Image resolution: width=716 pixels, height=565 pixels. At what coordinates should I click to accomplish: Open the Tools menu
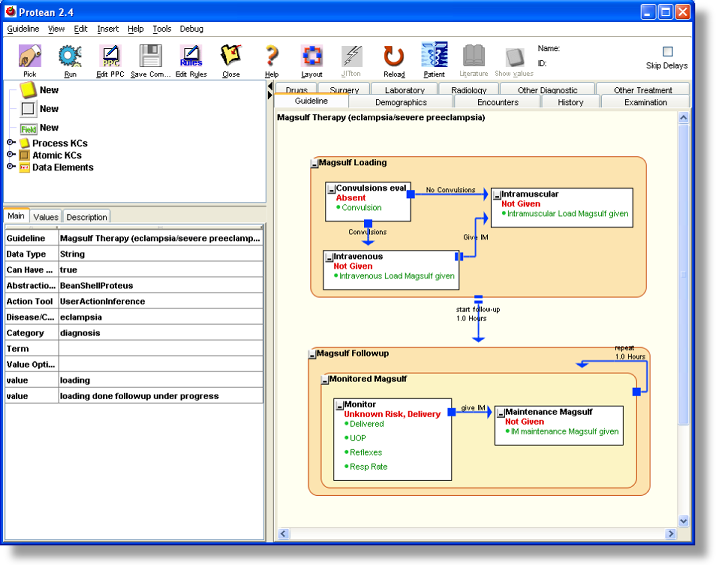161,29
